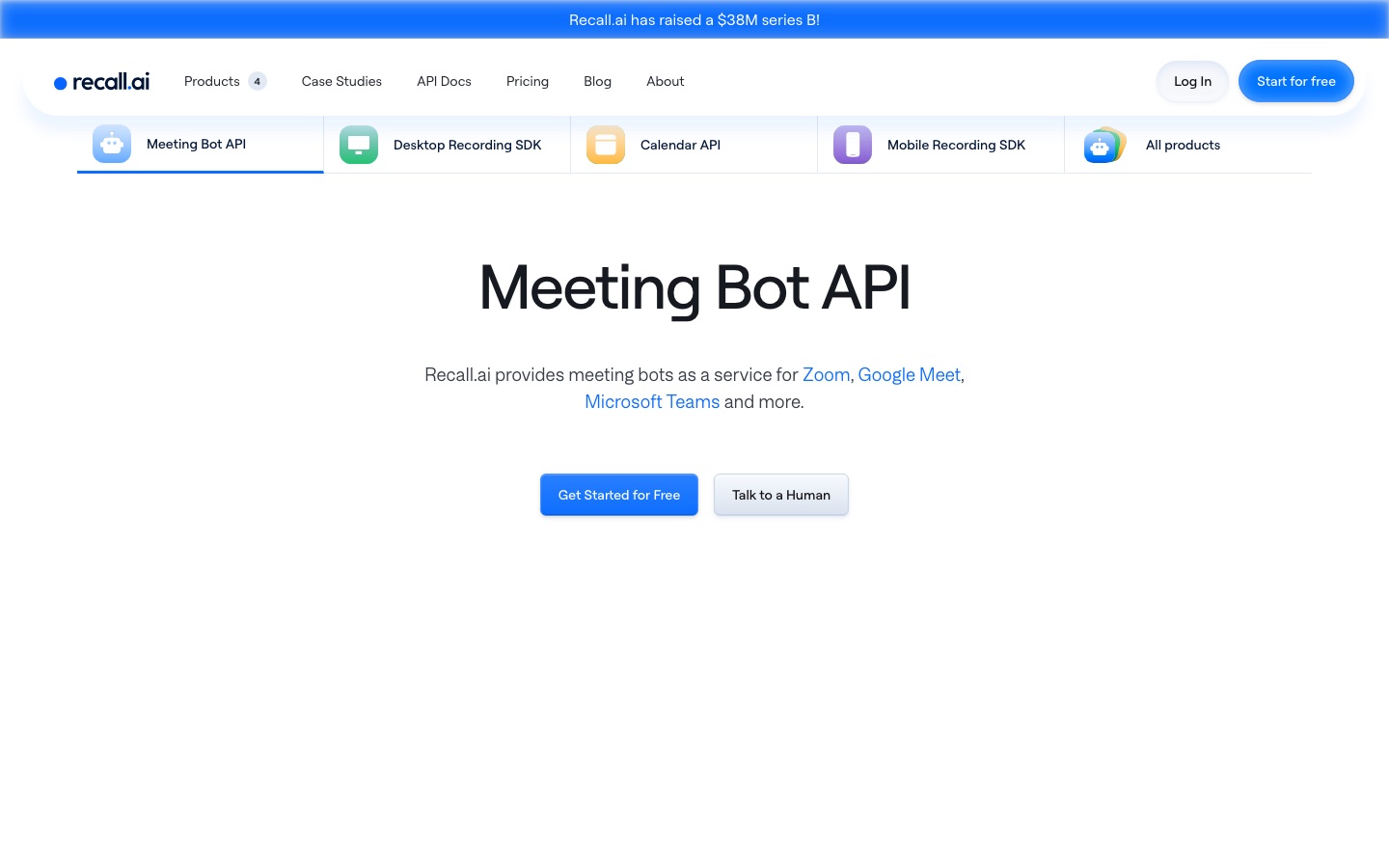Click the Log In button

1192,81
